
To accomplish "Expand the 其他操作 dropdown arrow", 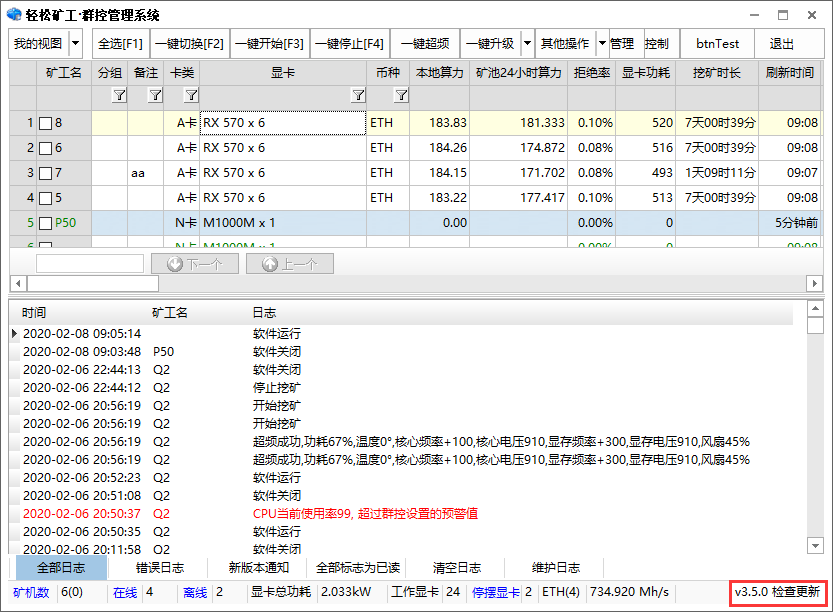I will coord(601,44).
